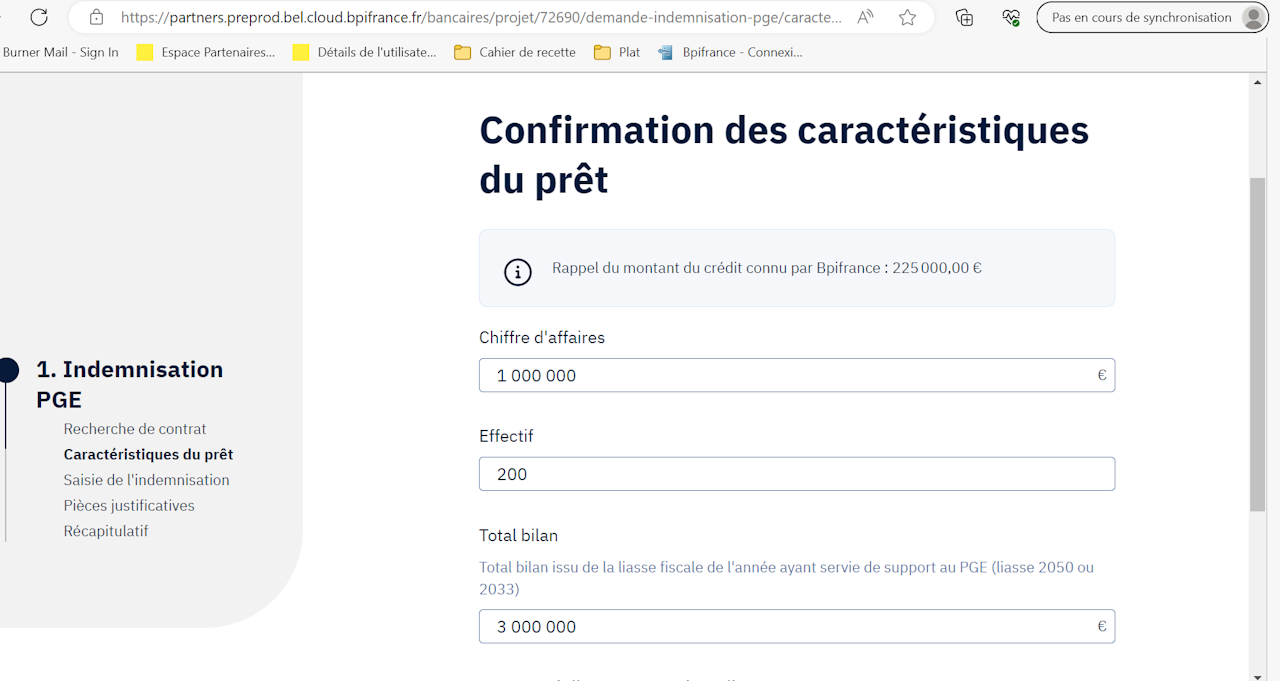Click the browser refresh icon
1280x681 pixels.
coord(39,17)
